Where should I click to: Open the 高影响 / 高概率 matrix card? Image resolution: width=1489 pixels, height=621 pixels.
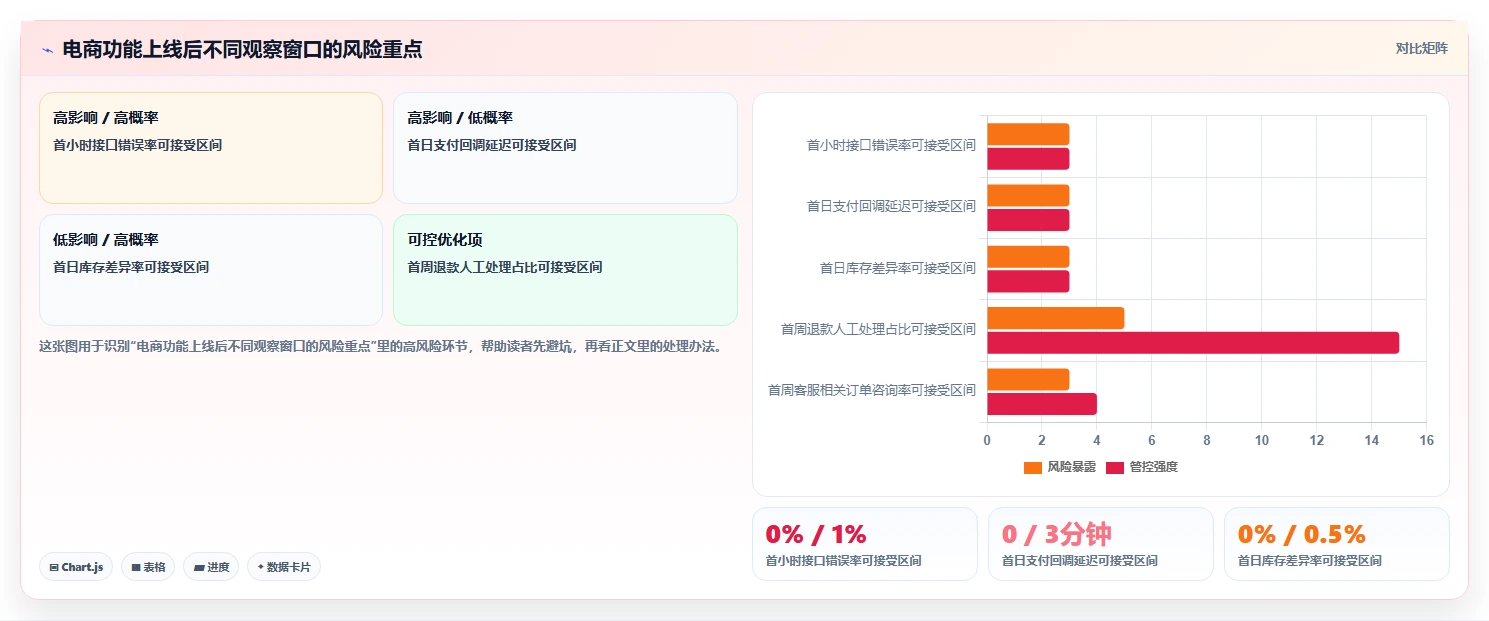point(211,148)
